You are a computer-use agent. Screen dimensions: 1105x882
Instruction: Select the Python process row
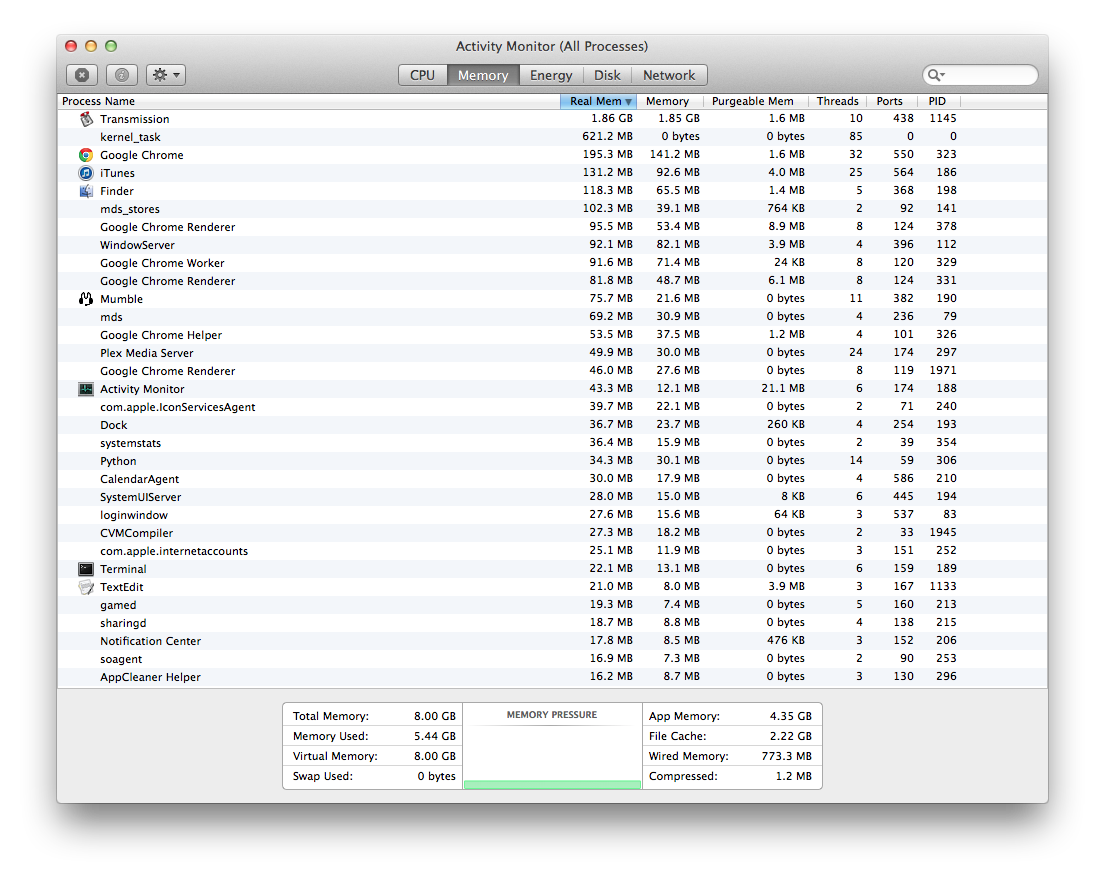click(x=552, y=461)
